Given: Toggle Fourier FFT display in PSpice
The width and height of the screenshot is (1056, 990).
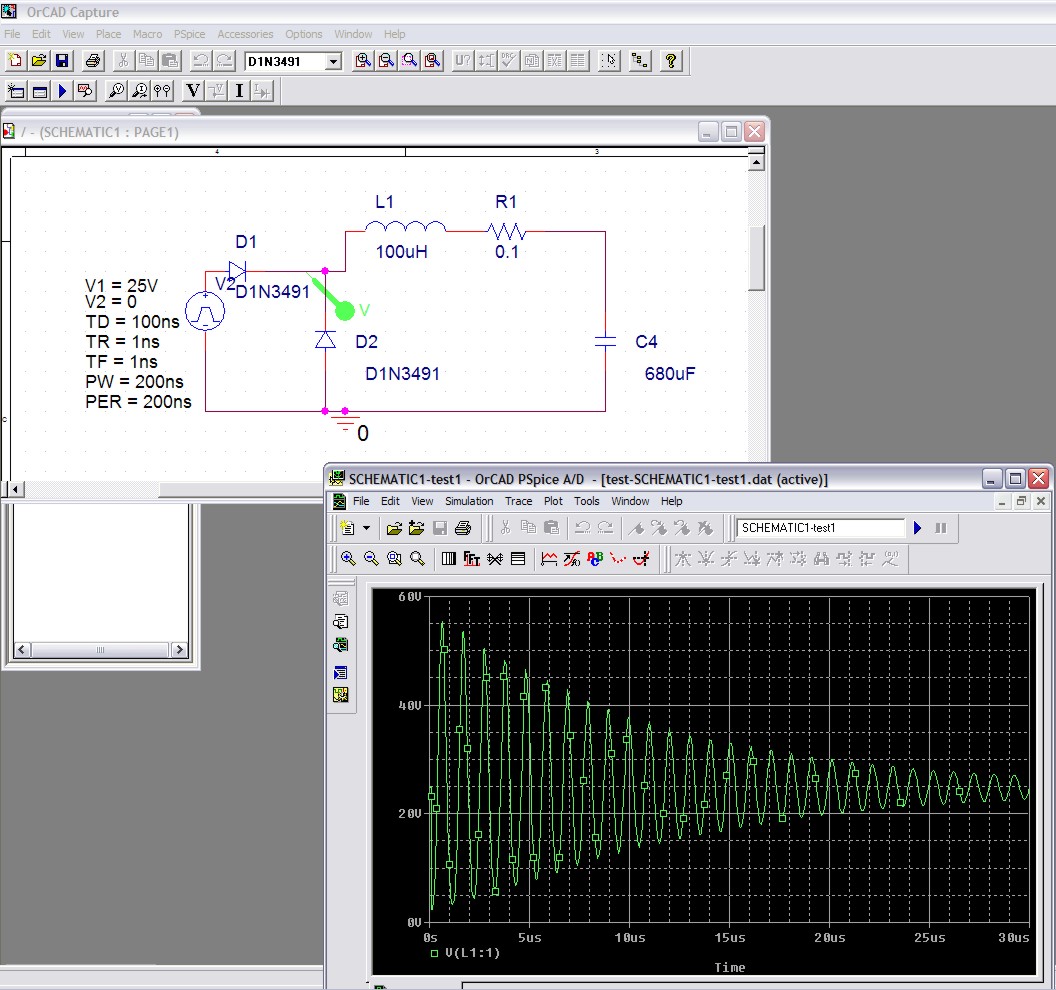Looking at the screenshot, I should (x=471, y=558).
